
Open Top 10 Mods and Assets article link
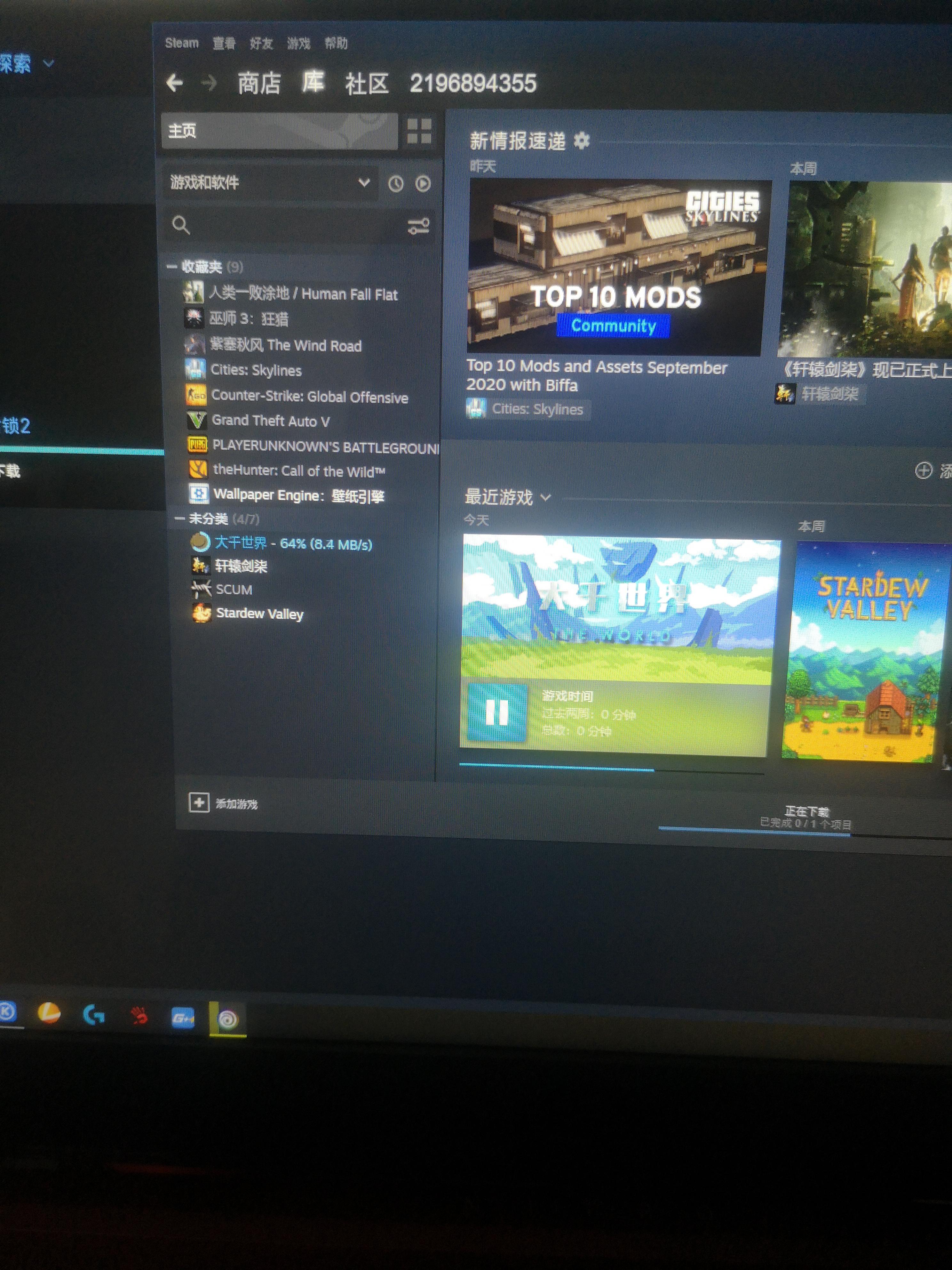click(x=596, y=375)
